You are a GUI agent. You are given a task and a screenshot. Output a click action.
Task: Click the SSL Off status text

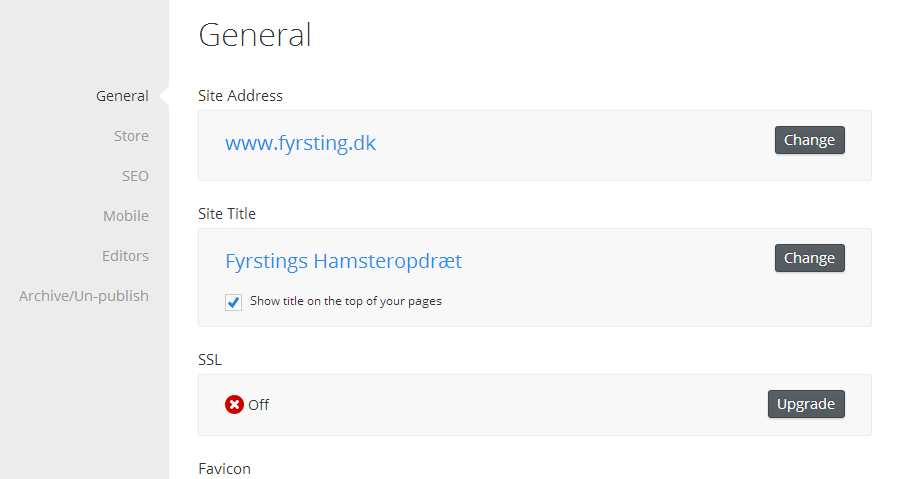259,405
